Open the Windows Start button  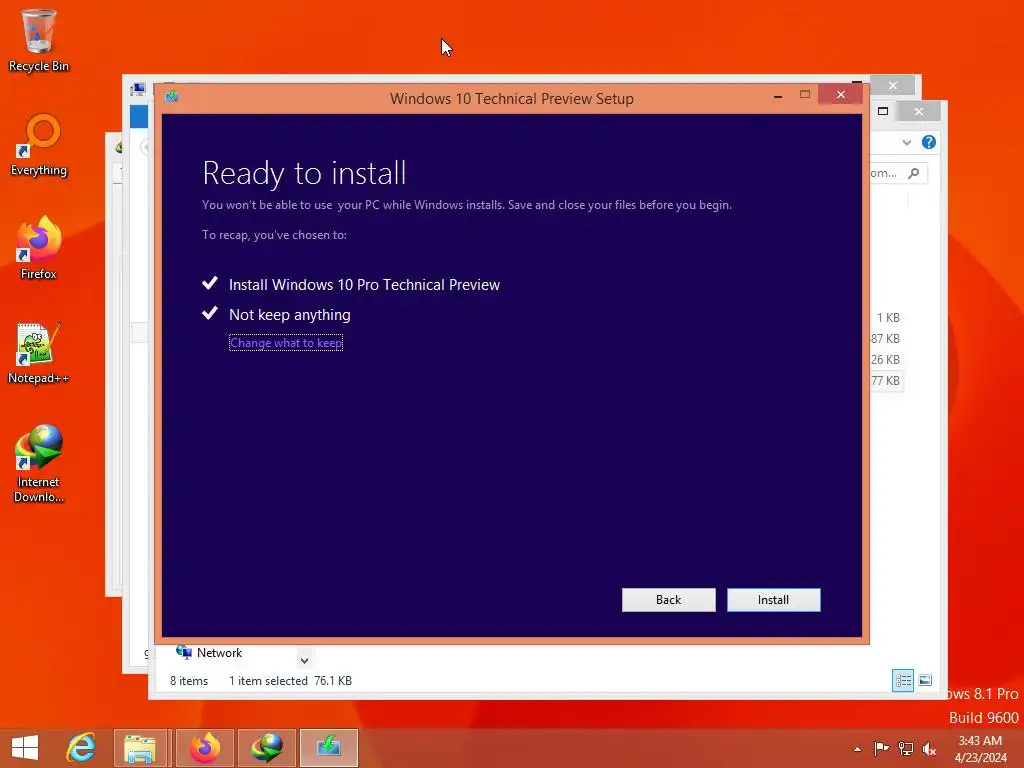tap(25, 748)
